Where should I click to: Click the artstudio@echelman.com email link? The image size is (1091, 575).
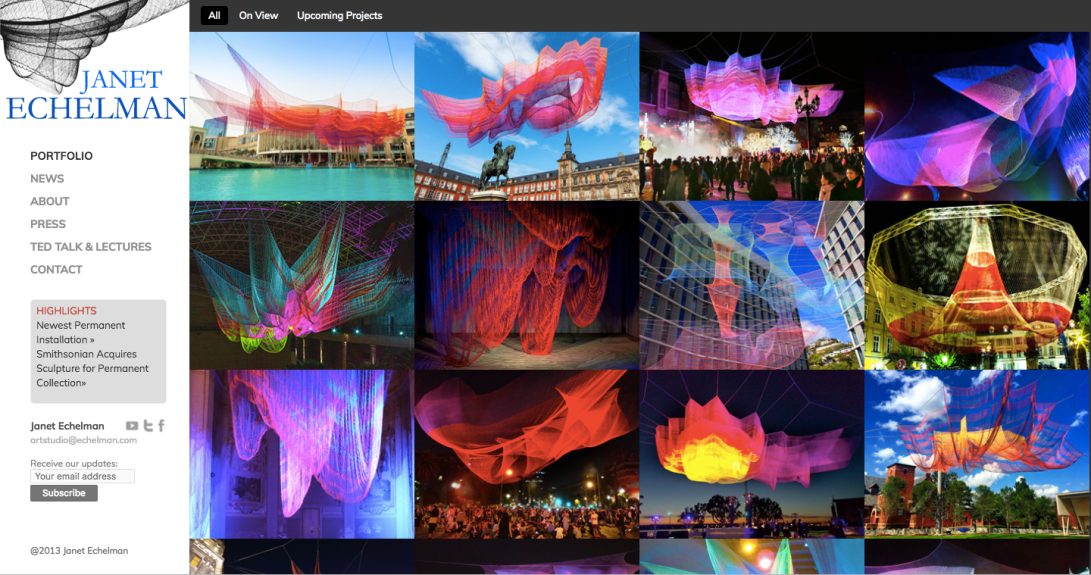[83, 440]
